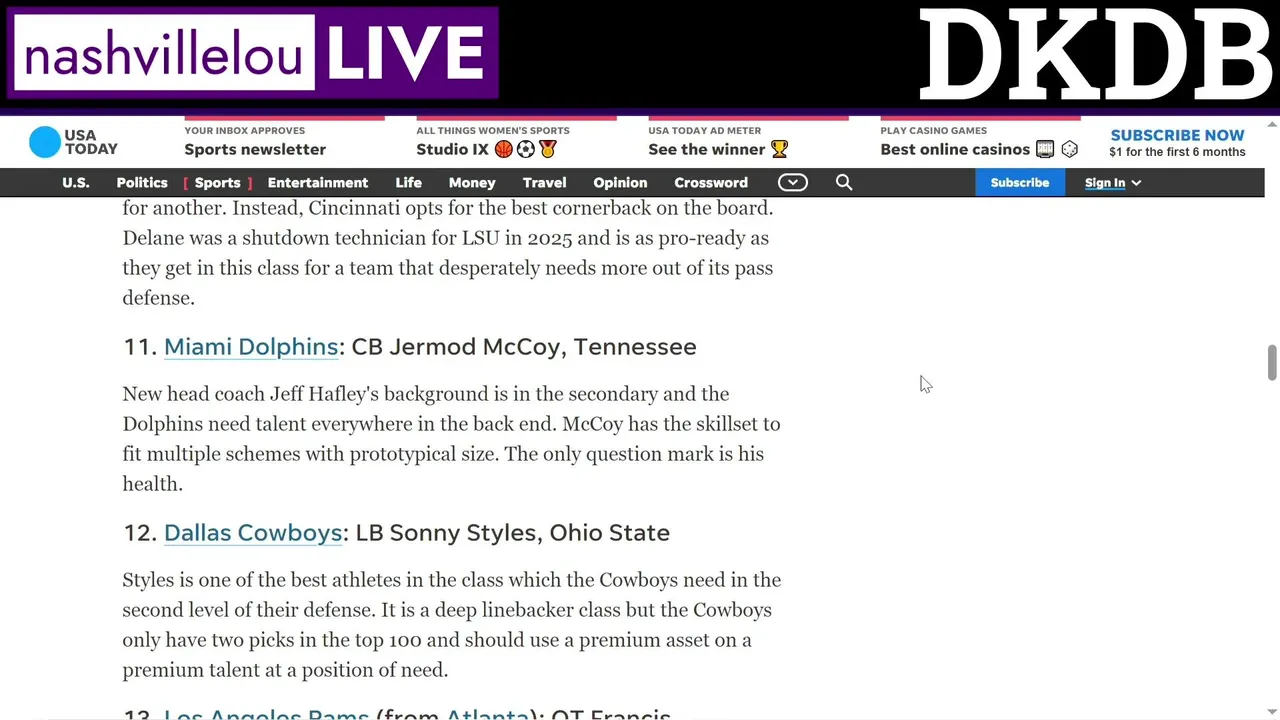
Task: Open the Crossword page
Action: tap(711, 182)
